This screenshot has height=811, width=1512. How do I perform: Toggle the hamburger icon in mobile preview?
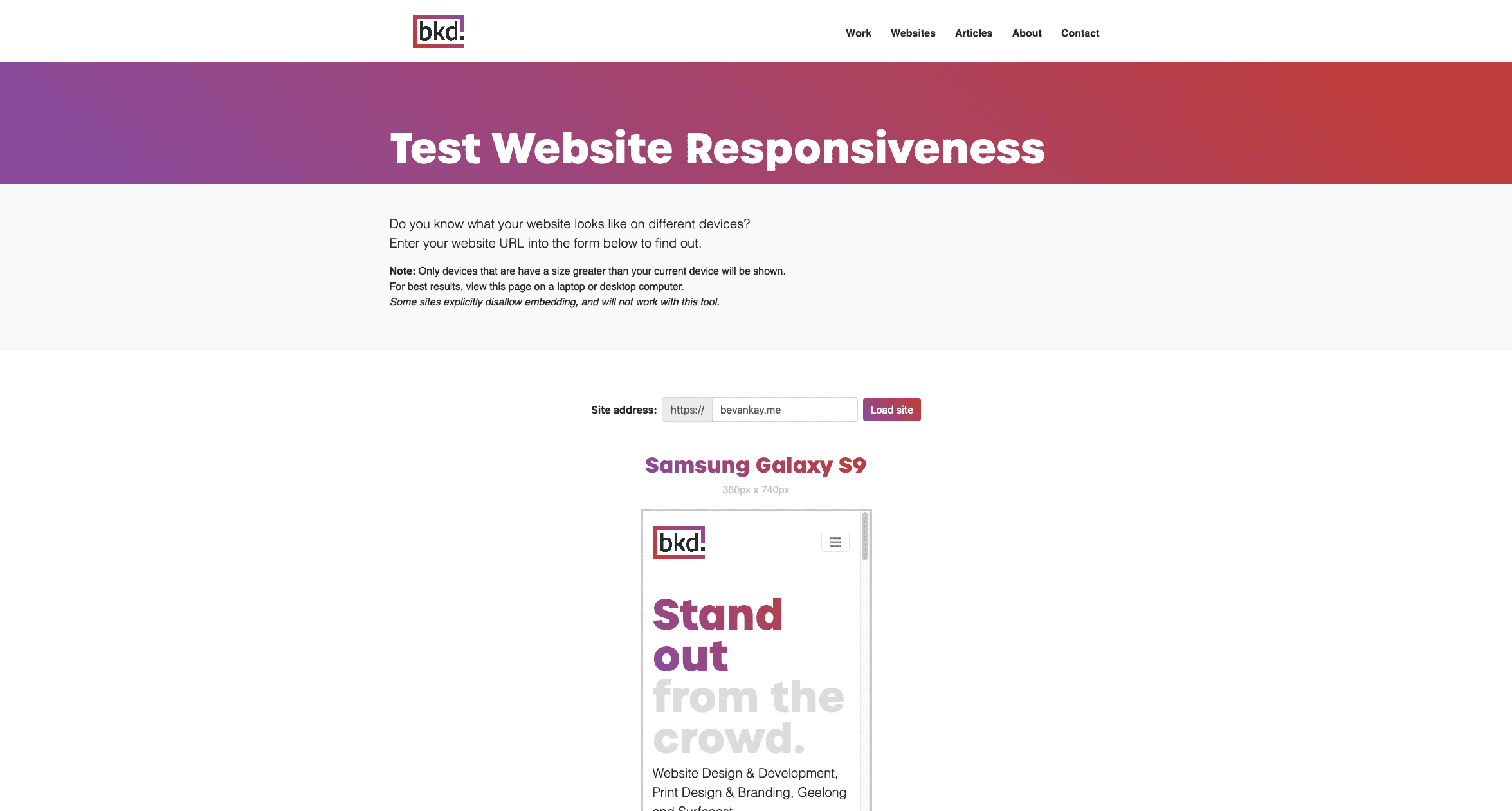835,542
